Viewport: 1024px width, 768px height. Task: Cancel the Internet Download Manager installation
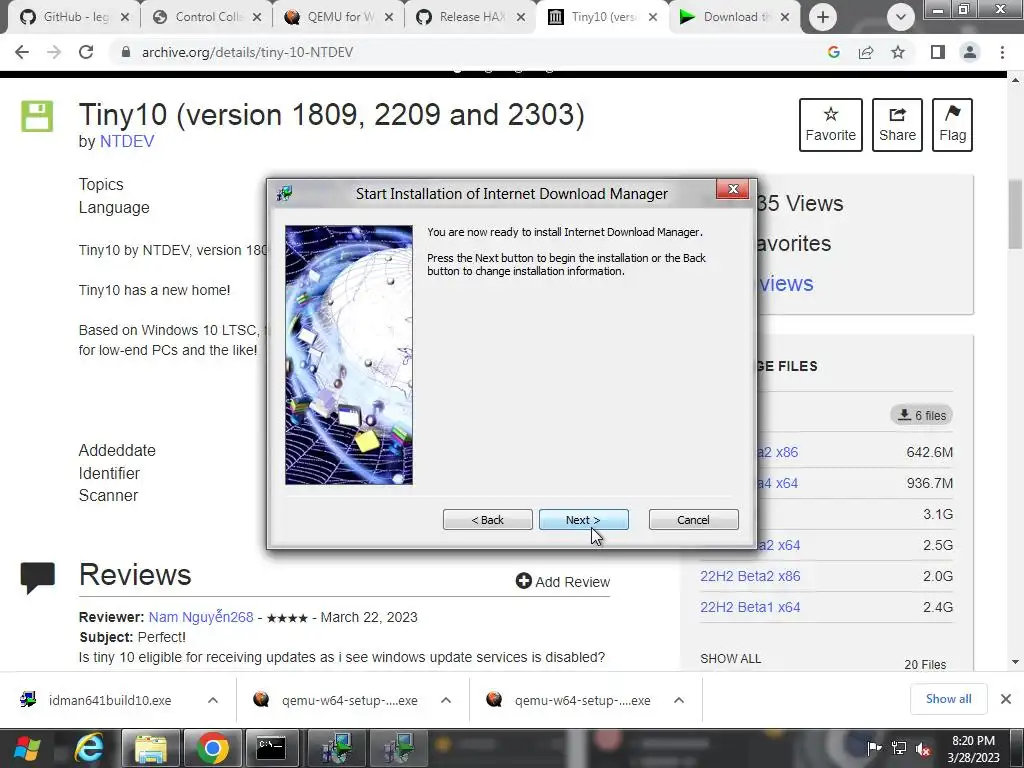(694, 520)
